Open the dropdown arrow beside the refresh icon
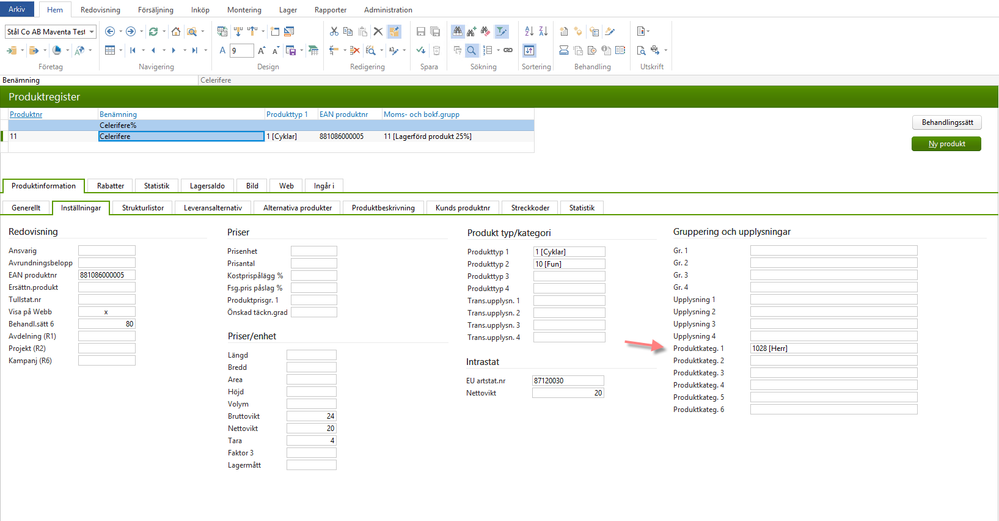Viewport: 999px width, 521px height. point(164,31)
